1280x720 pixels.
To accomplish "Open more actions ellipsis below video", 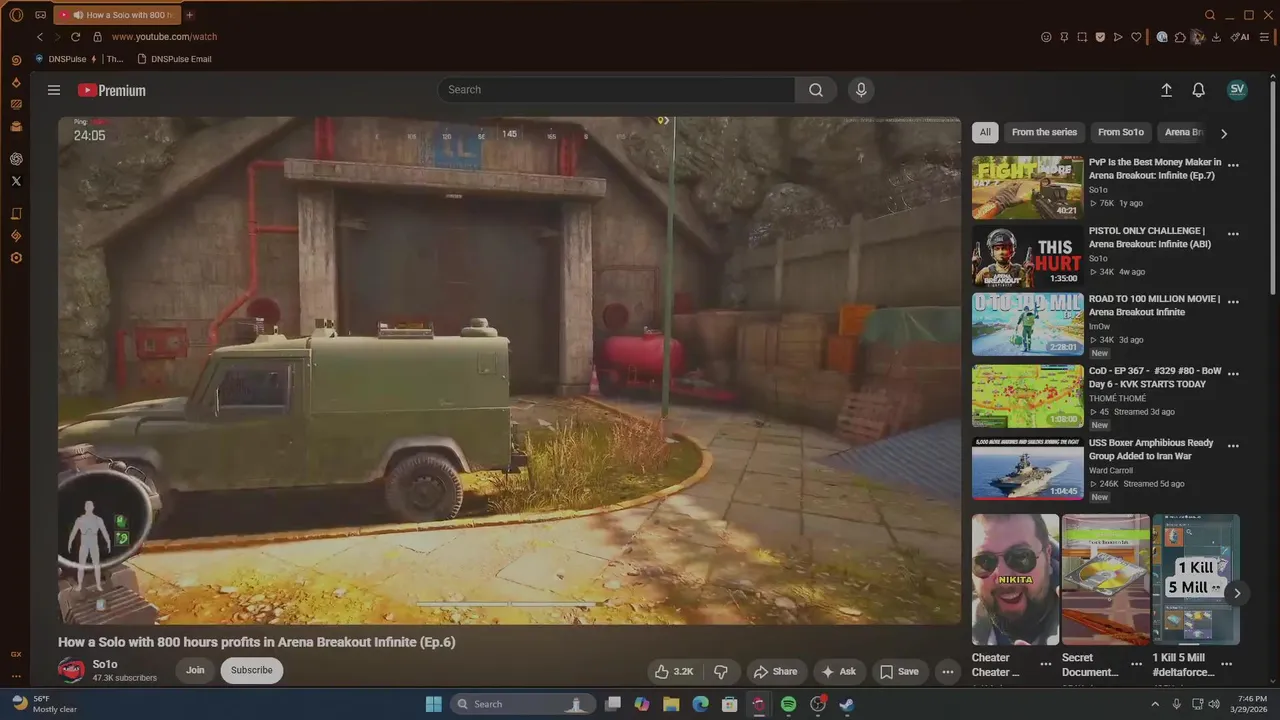I will [947, 671].
